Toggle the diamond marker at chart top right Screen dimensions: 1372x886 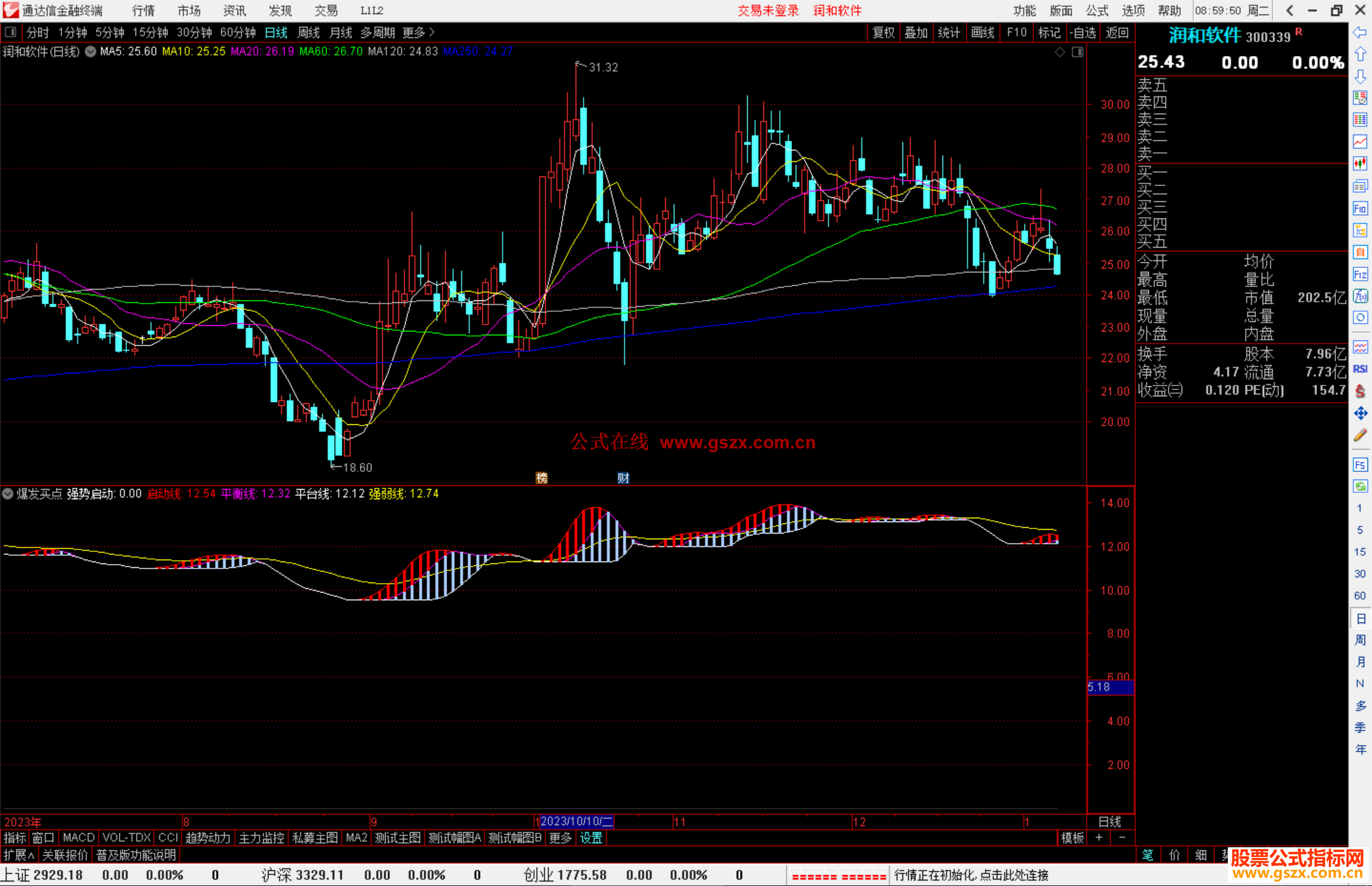pyautogui.click(x=1059, y=52)
